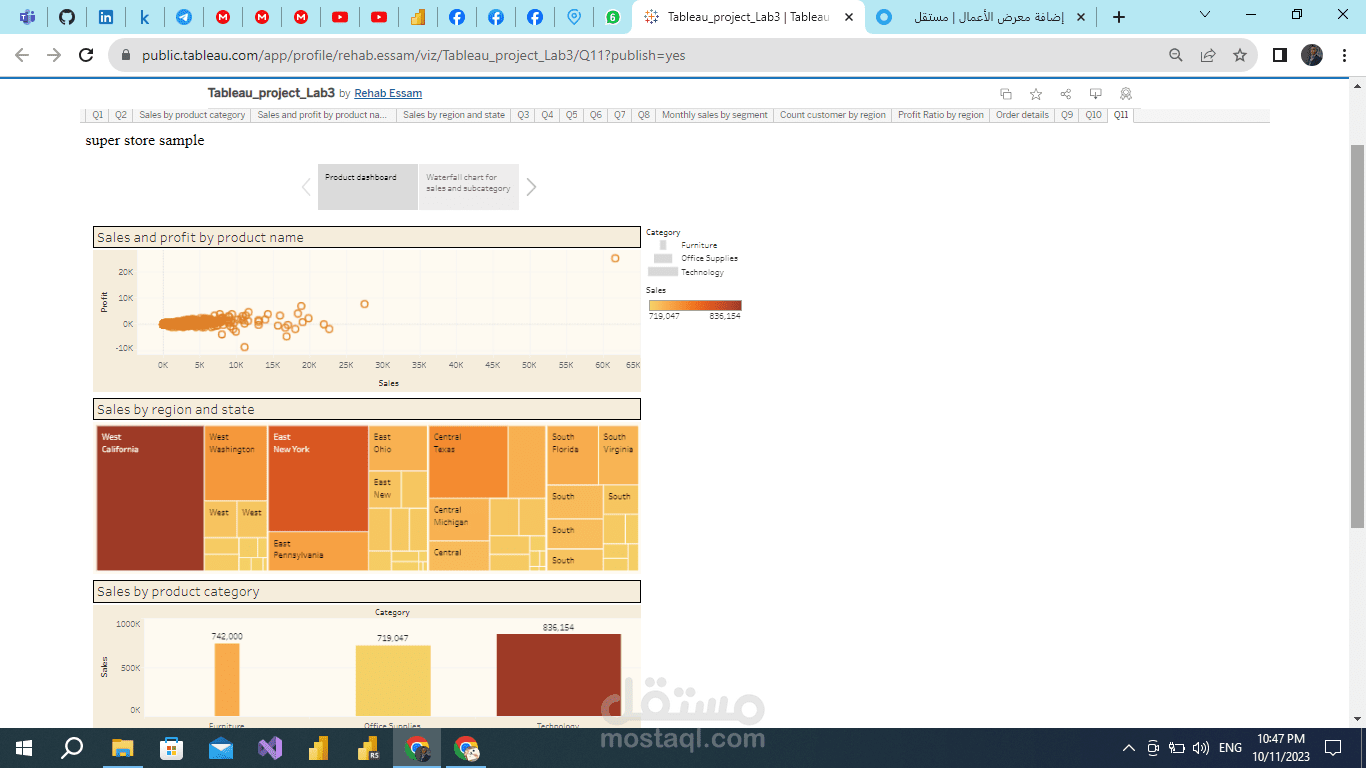This screenshot has height=768, width=1366.
Task: Advance to the next story point
Action: click(531, 187)
